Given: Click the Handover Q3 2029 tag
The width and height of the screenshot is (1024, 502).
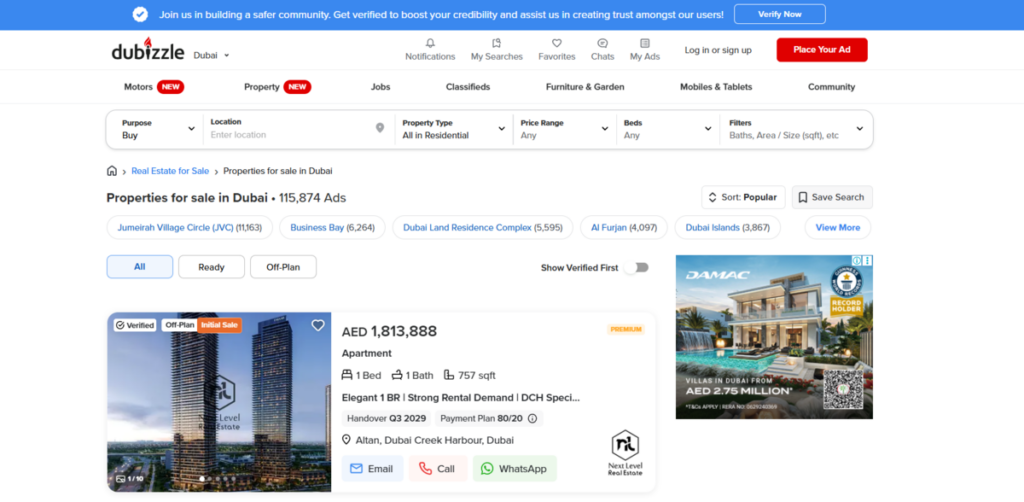Looking at the screenshot, I should pos(387,418).
